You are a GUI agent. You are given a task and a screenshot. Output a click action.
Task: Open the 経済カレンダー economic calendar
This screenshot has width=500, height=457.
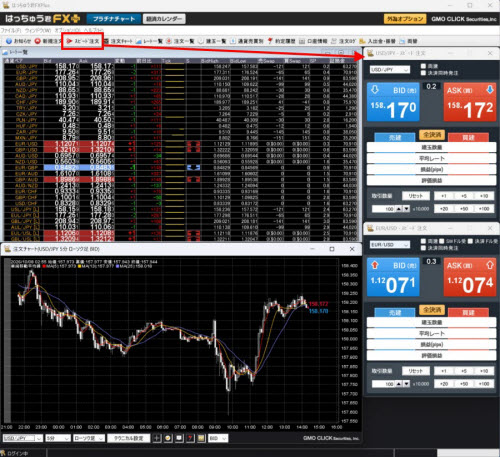coord(164,19)
